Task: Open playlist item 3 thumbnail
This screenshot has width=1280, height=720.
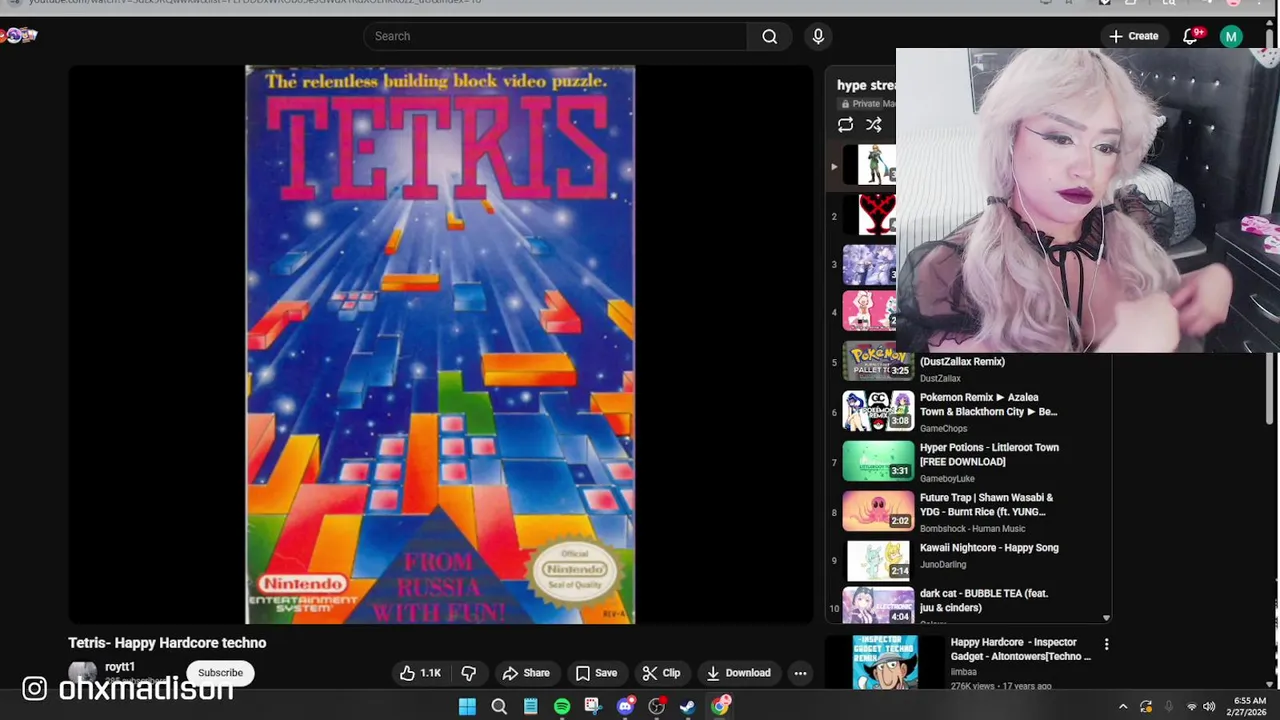Action: (x=870, y=265)
